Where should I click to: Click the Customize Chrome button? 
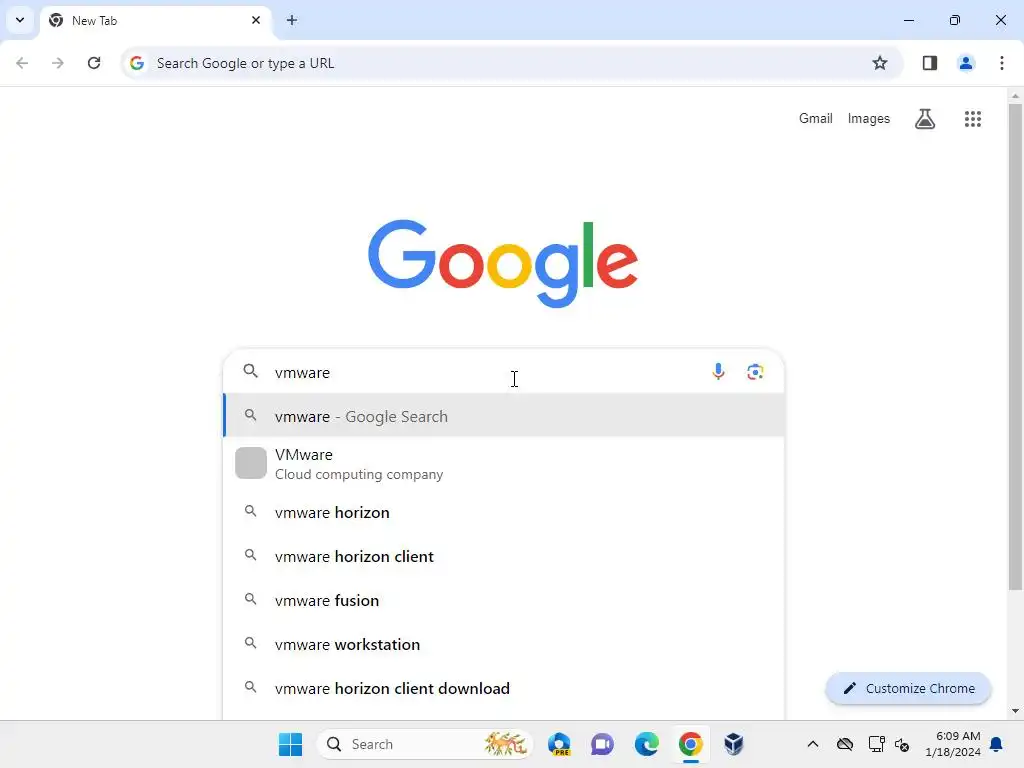pyautogui.click(x=908, y=688)
